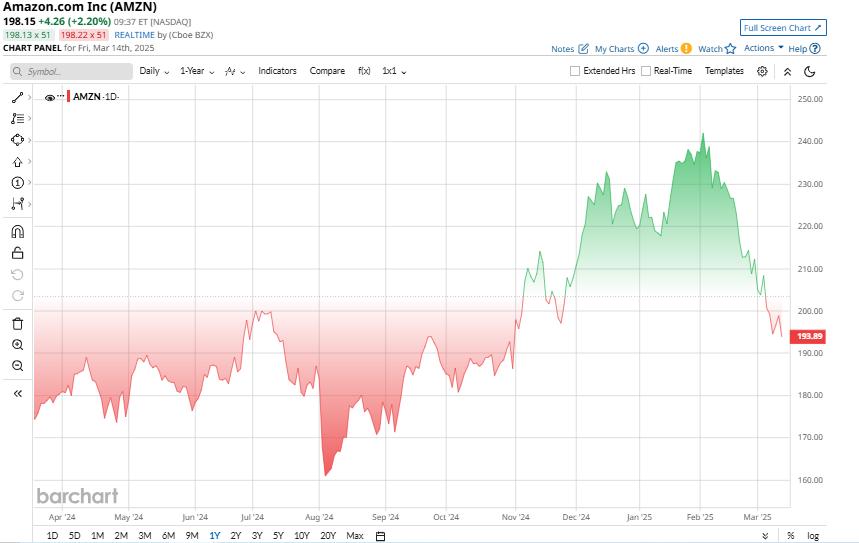Viewport: 859px width, 543px height.
Task: Open the Notes edit icon
Action: tap(583, 49)
